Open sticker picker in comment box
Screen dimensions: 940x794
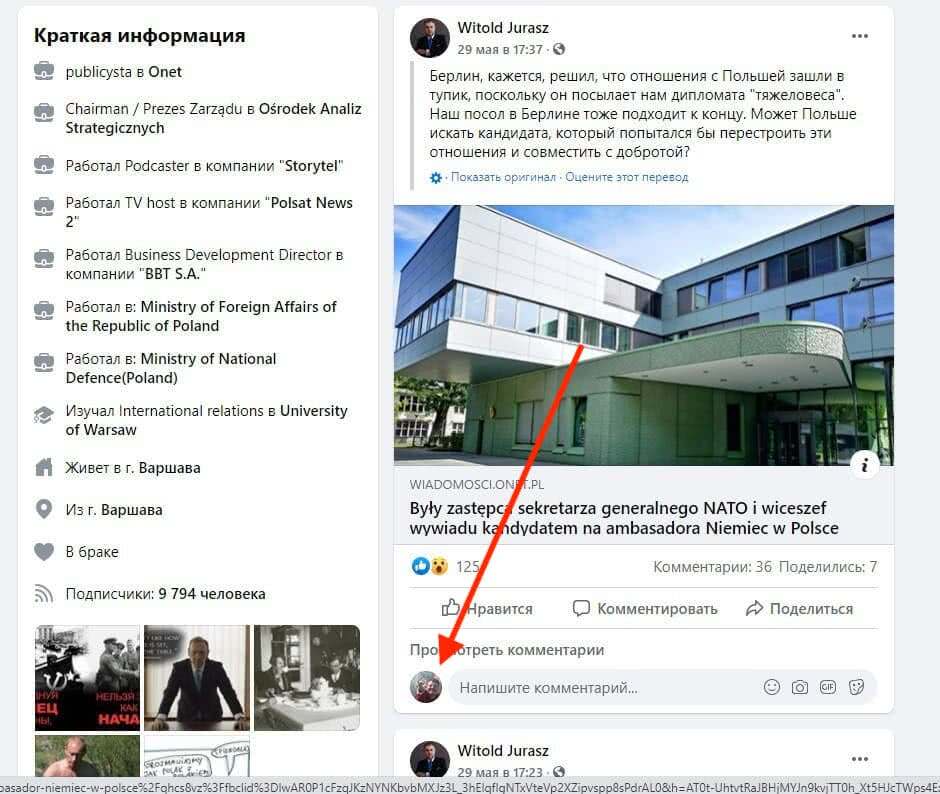[856, 687]
